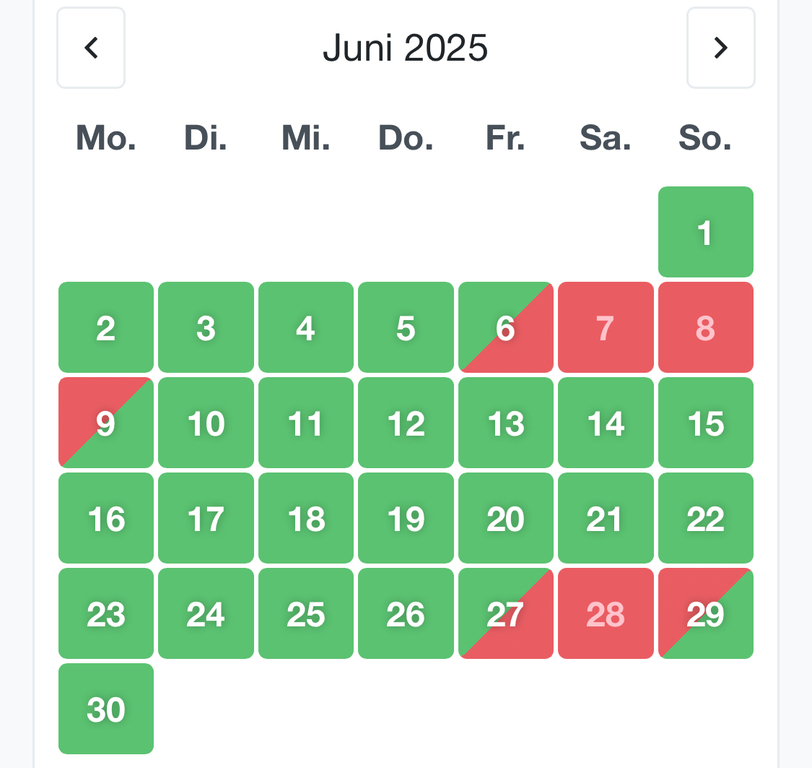Click the unavailable red day 7

605,327
